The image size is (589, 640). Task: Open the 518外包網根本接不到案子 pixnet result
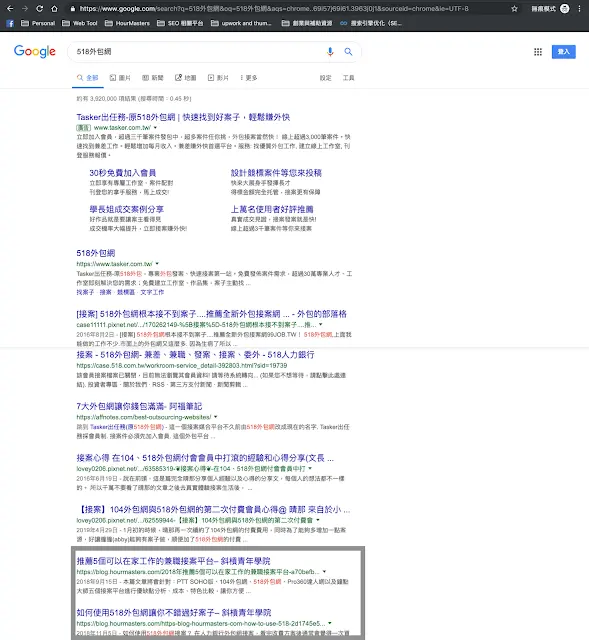pyautogui.click(x=211, y=314)
